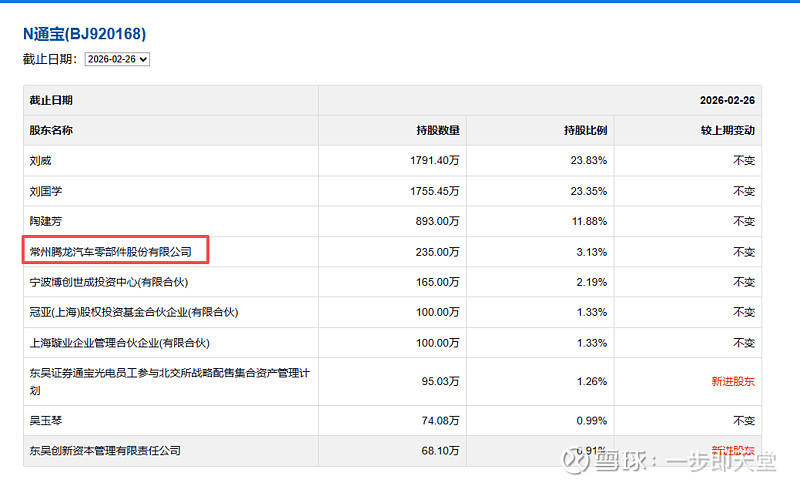
Task: Select 上海璇业企业管理合伙企业 shareholder name
Action: (x=119, y=343)
